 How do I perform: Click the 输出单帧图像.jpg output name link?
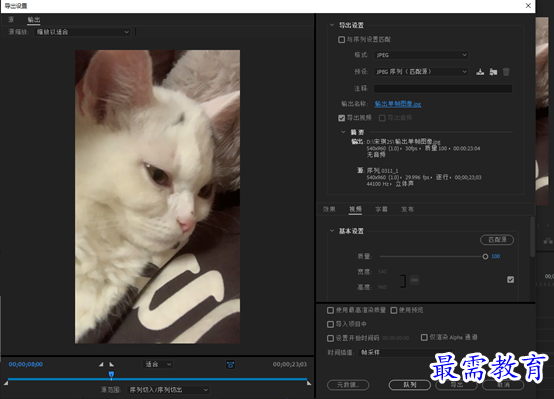(x=398, y=104)
